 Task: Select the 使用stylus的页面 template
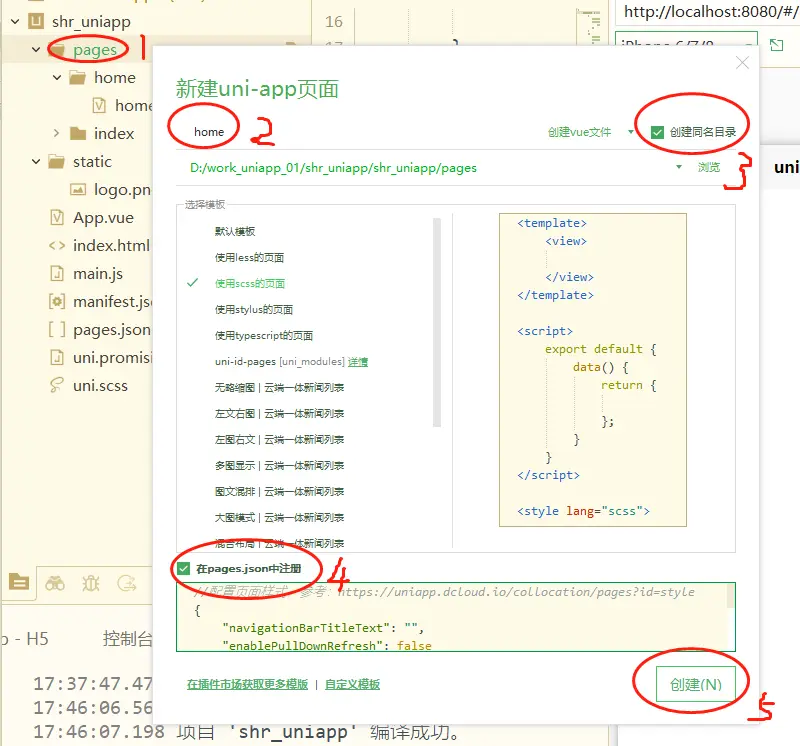tap(254, 310)
